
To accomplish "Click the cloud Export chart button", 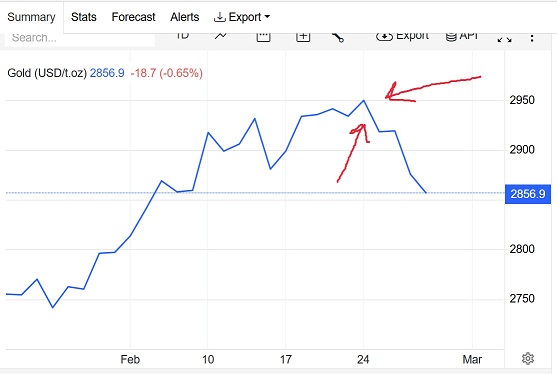I will (402, 37).
